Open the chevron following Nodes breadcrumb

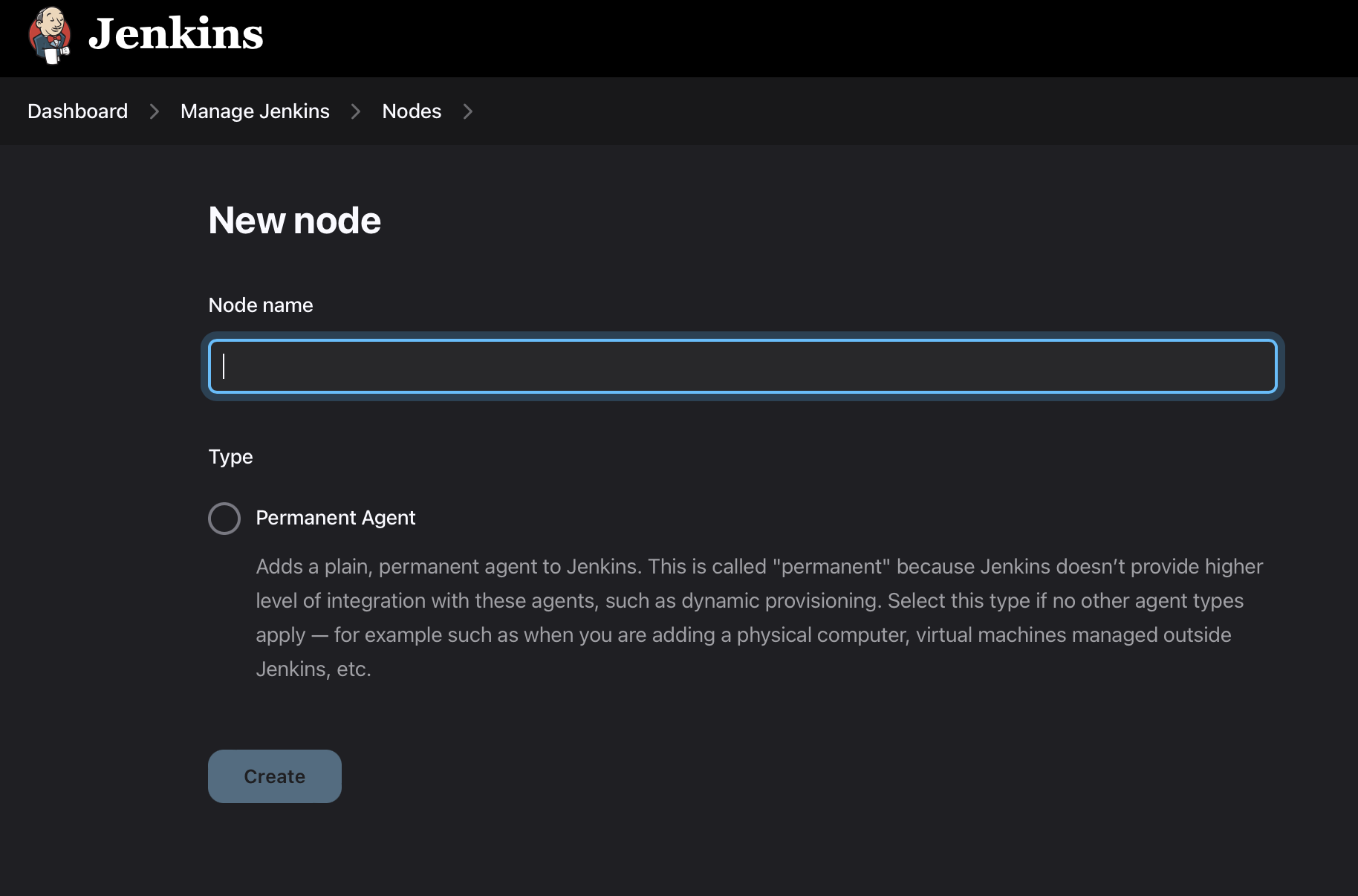point(468,111)
